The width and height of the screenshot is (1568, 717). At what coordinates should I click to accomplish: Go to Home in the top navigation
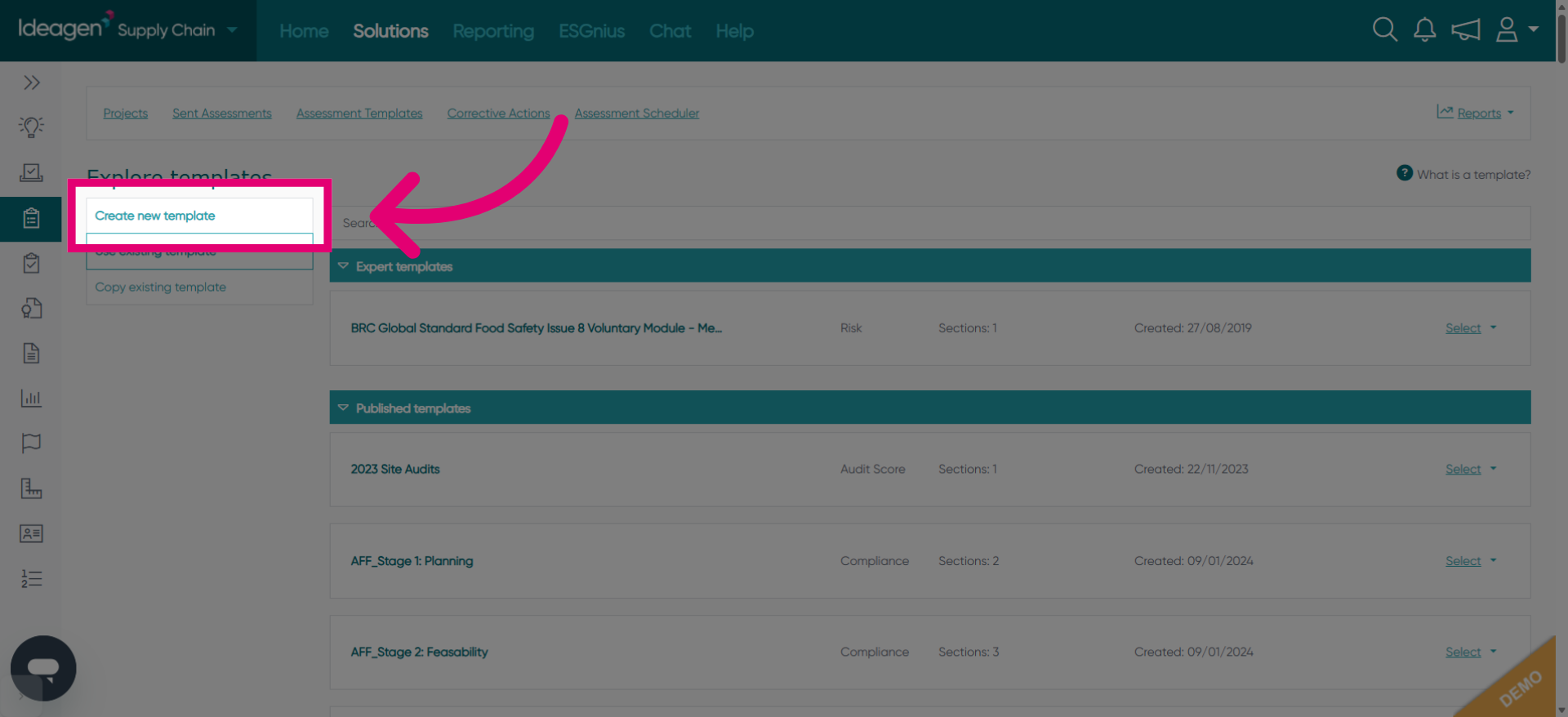click(x=304, y=31)
